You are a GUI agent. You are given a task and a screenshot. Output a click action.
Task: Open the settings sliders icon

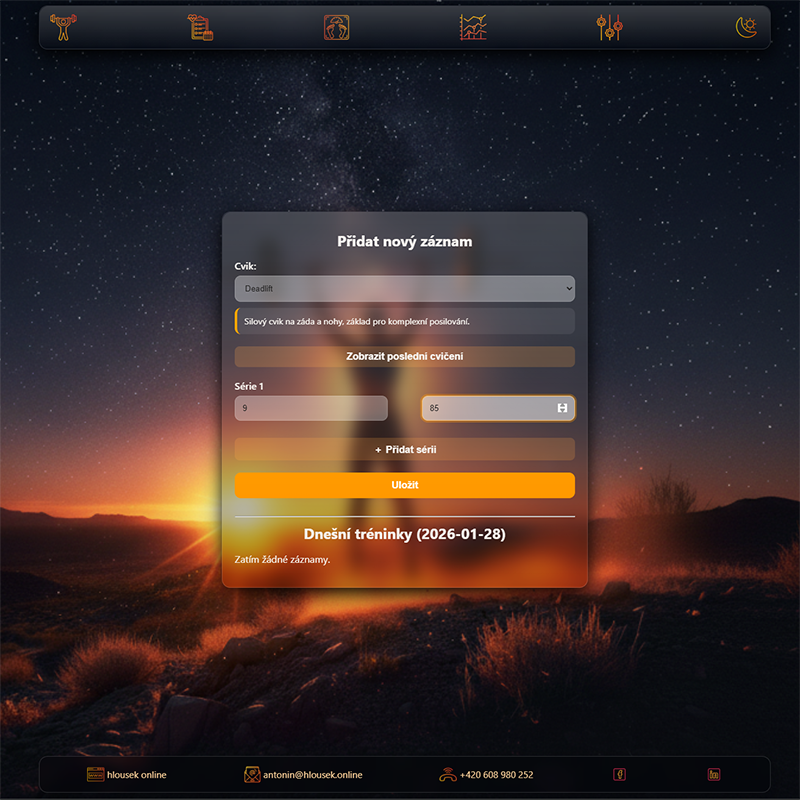click(x=610, y=27)
